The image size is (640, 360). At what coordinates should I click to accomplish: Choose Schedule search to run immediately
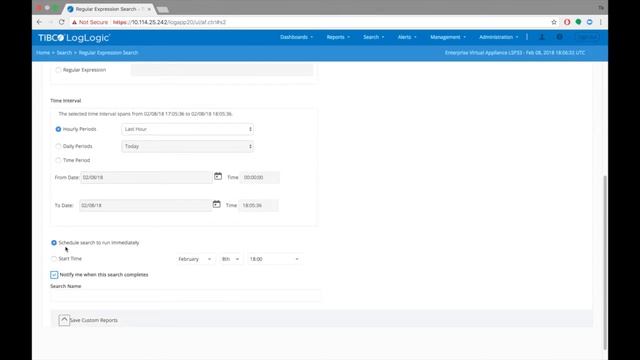coord(54,242)
